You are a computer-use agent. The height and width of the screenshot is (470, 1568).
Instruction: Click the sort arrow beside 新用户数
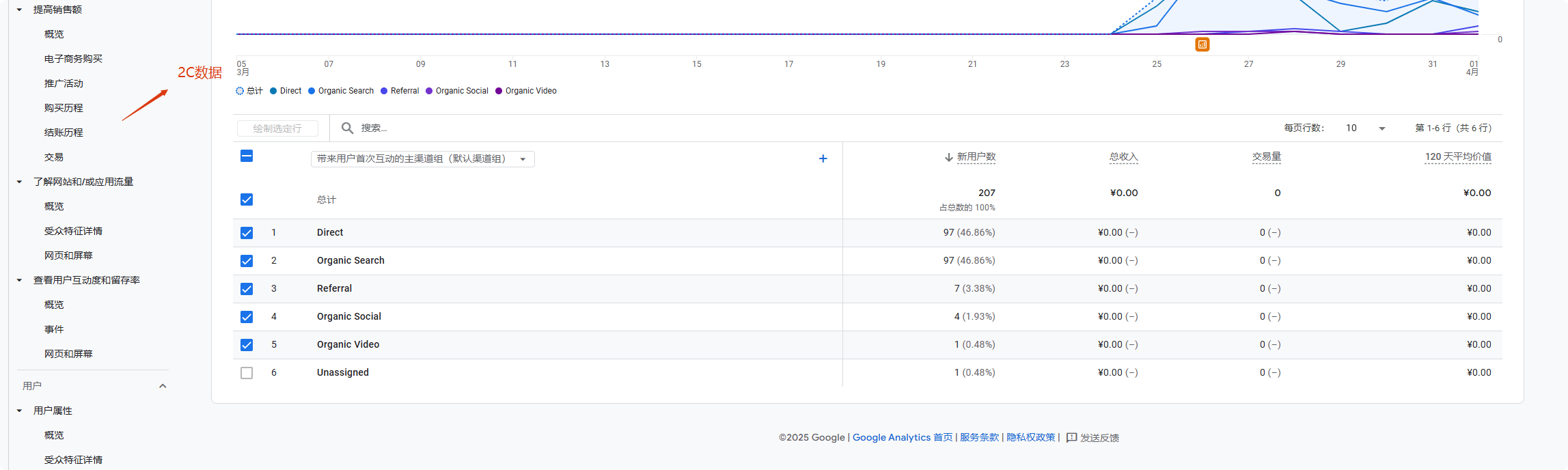click(948, 157)
